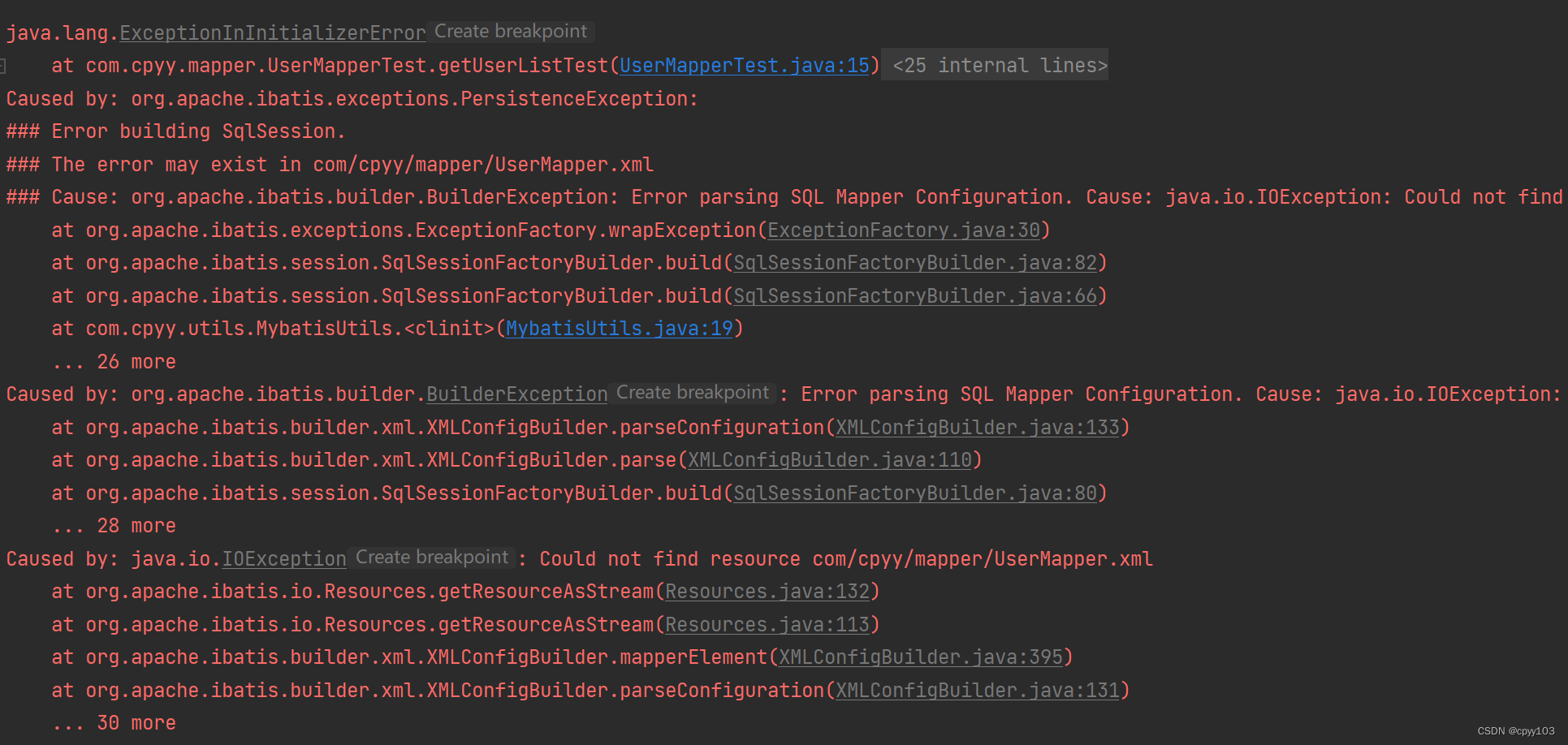The image size is (1568, 745).
Task: Click the '### Cause: BuilderException' line
Action: 784,197
